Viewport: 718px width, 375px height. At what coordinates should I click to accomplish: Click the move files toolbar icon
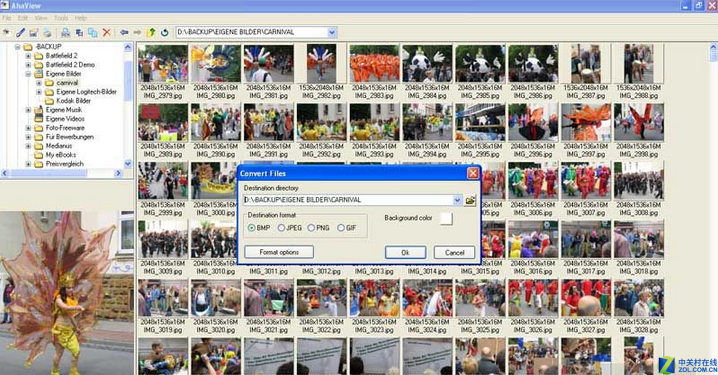79,32
